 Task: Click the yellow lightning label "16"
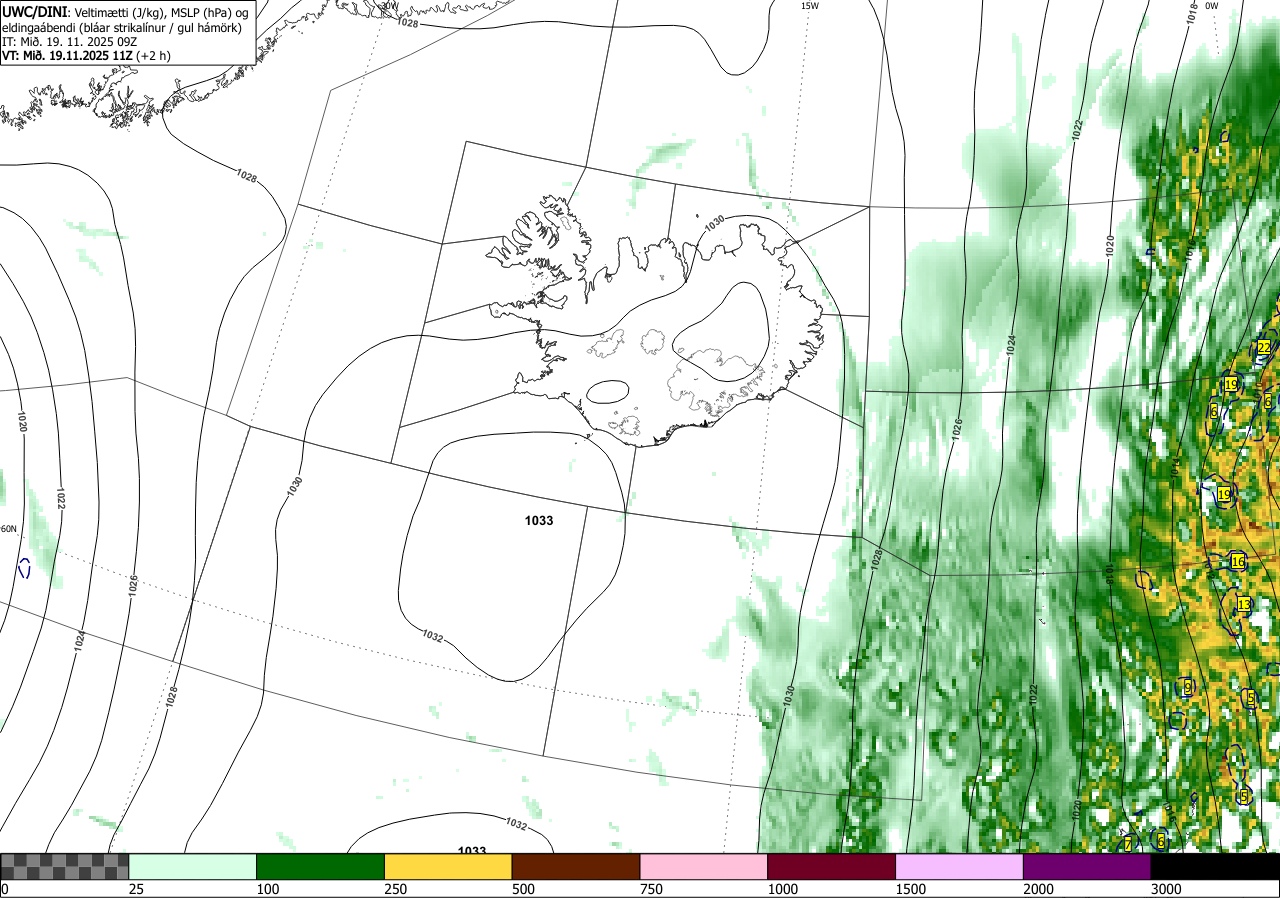[x=1237, y=562]
